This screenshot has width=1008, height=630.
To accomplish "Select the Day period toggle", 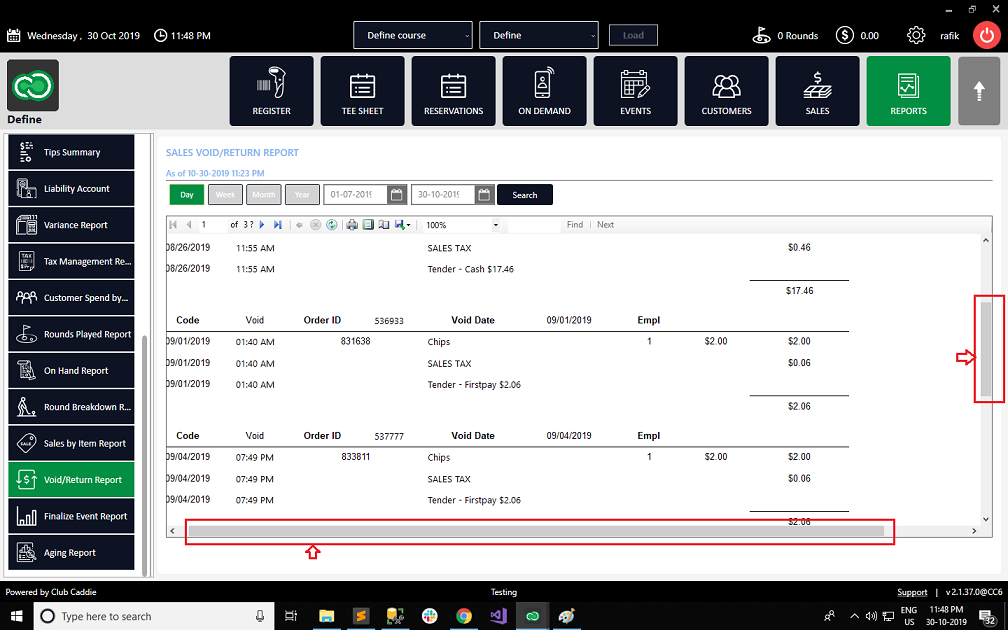I will [186, 195].
